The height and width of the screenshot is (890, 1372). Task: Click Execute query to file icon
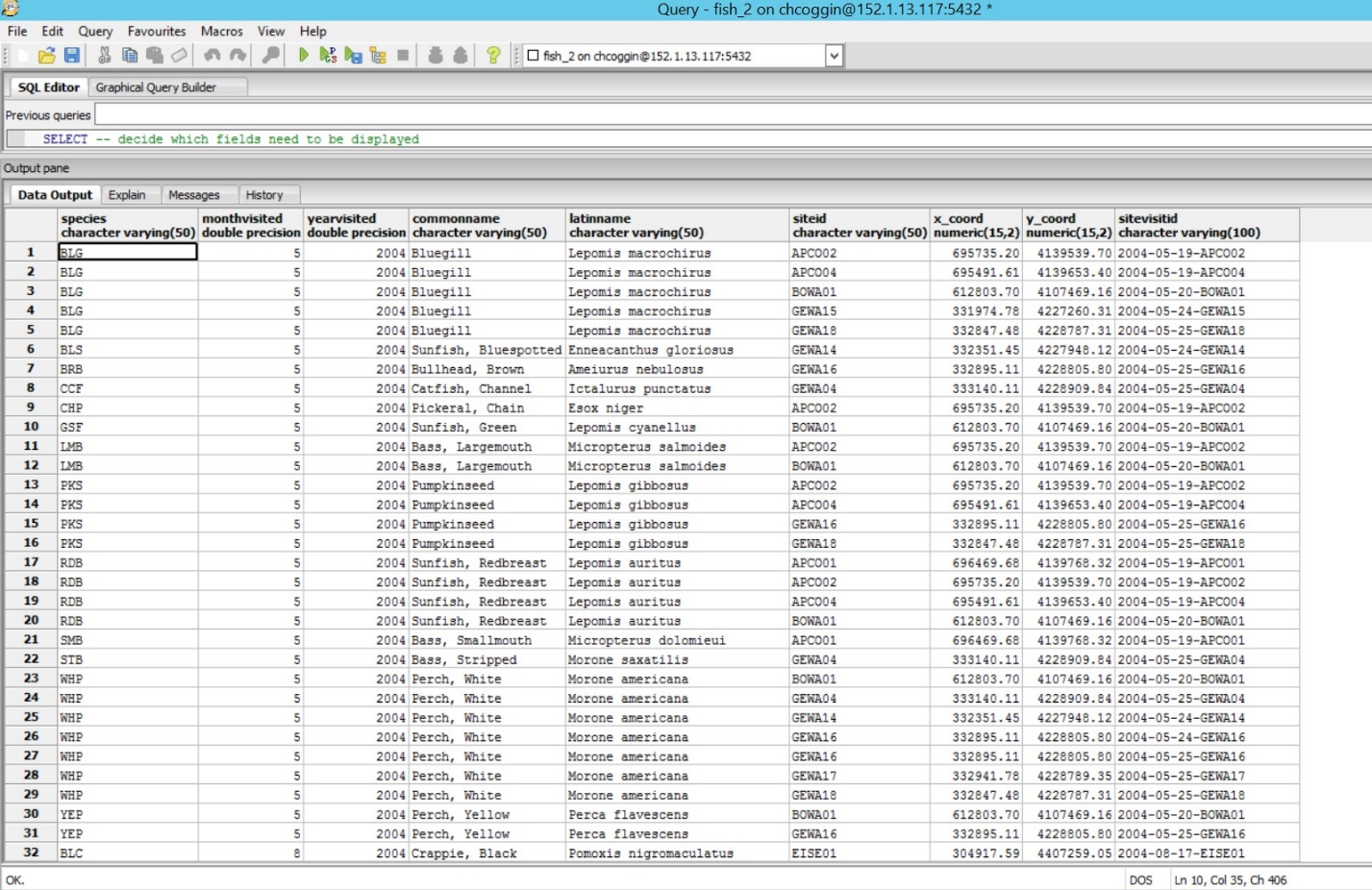click(x=353, y=56)
